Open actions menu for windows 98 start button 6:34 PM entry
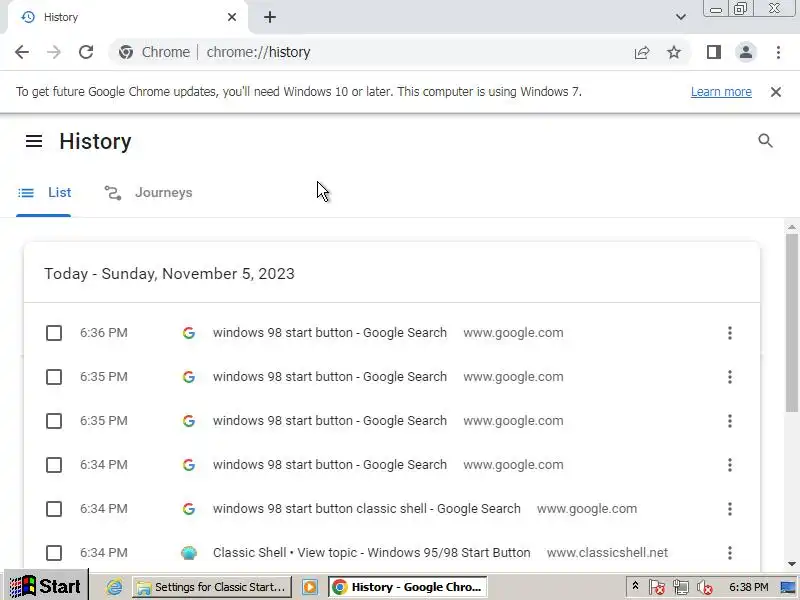The width and height of the screenshot is (800, 600). [730, 465]
